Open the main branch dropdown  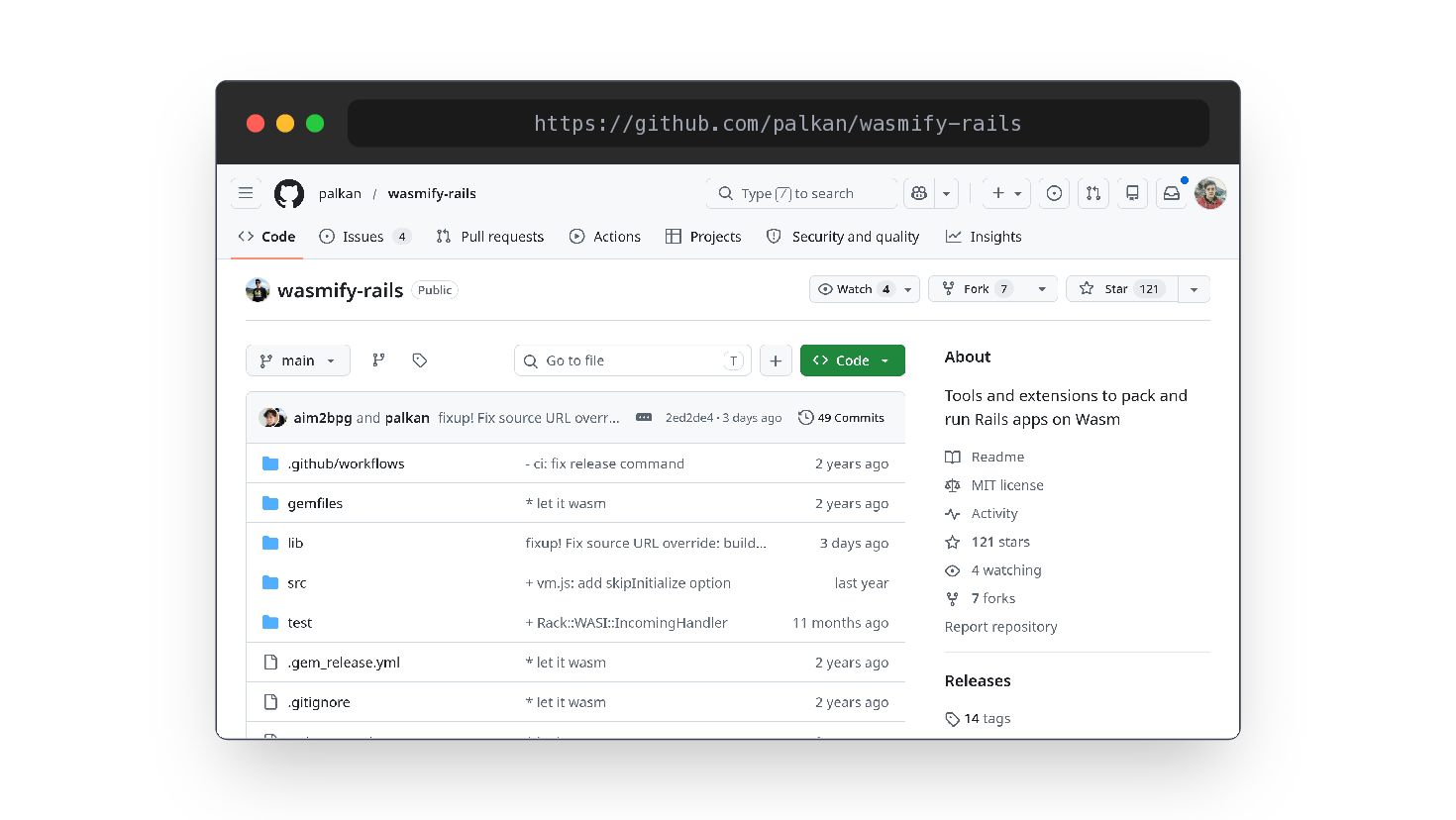pyautogui.click(x=298, y=360)
